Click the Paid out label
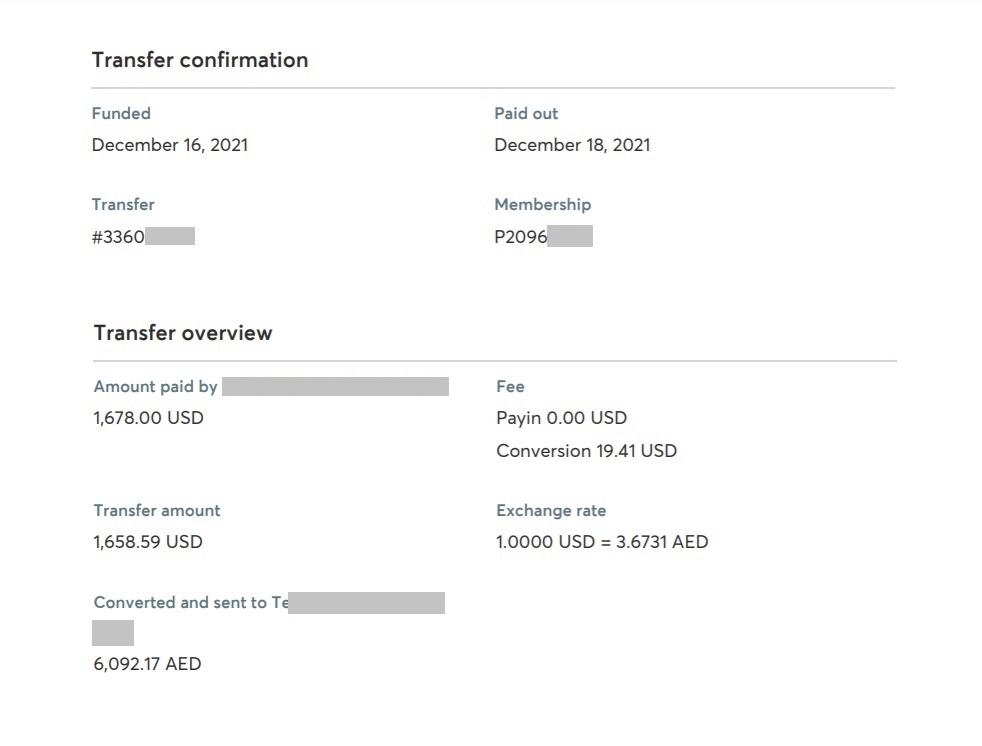 [x=526, y=113]
